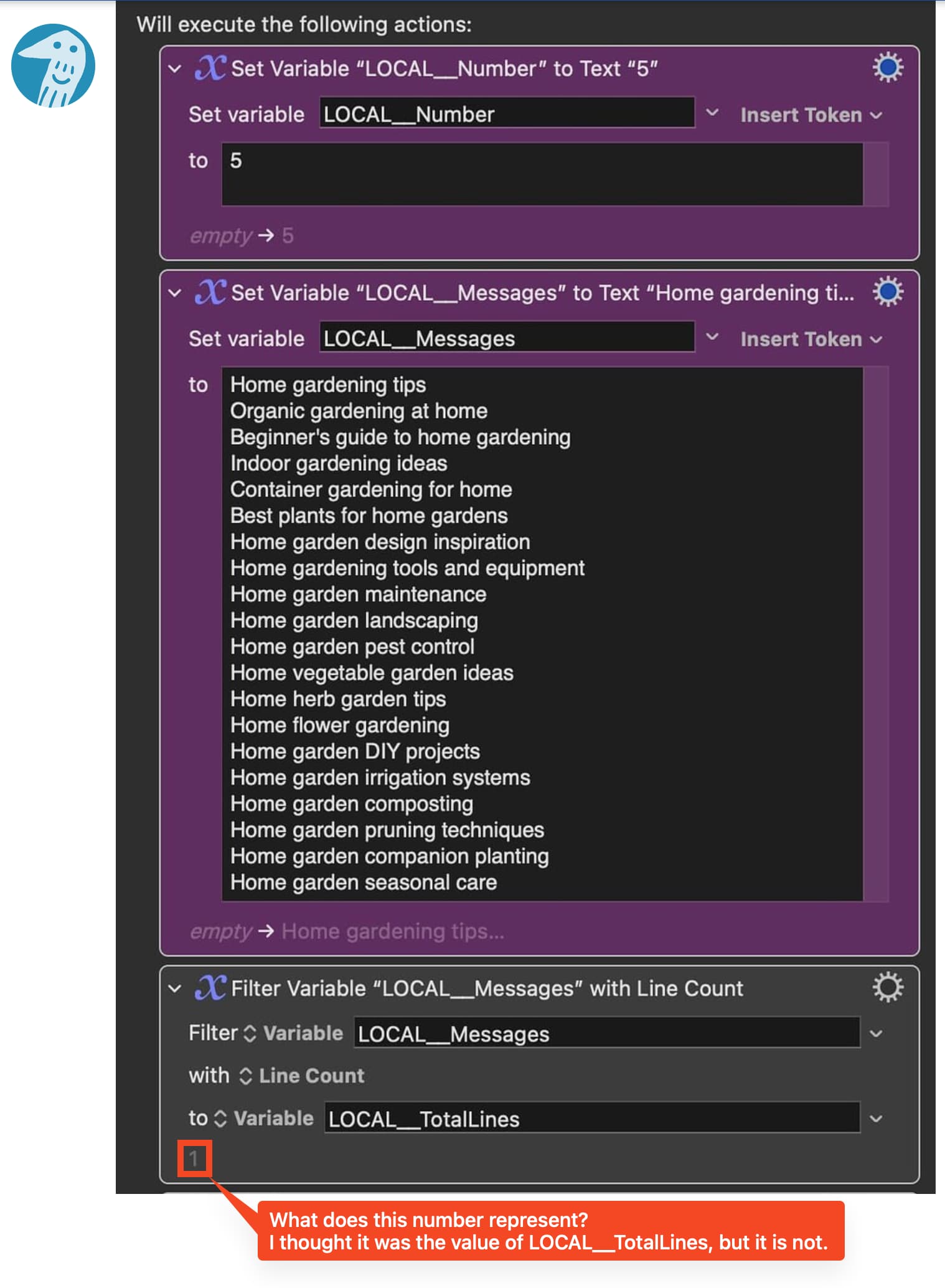Open Insert Token menu in the LOCAL__Messages action
Image resolution: width=945 pixels, height=1288 pixels.
coord(811,339)
